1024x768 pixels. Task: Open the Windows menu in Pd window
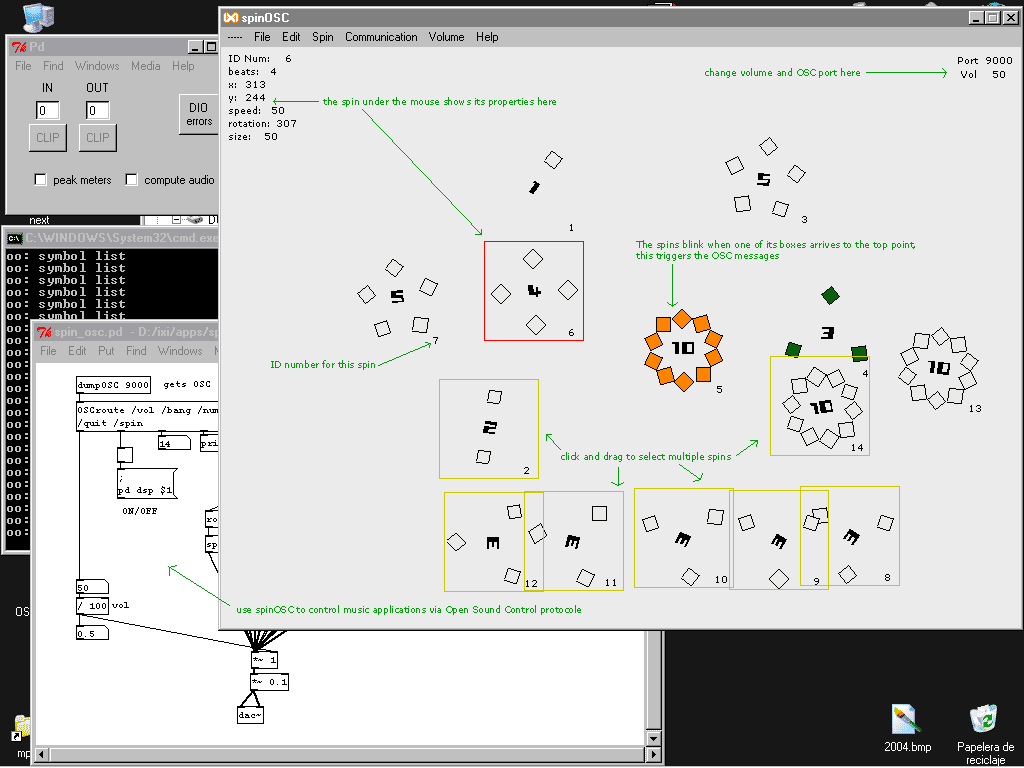point(97,66)
